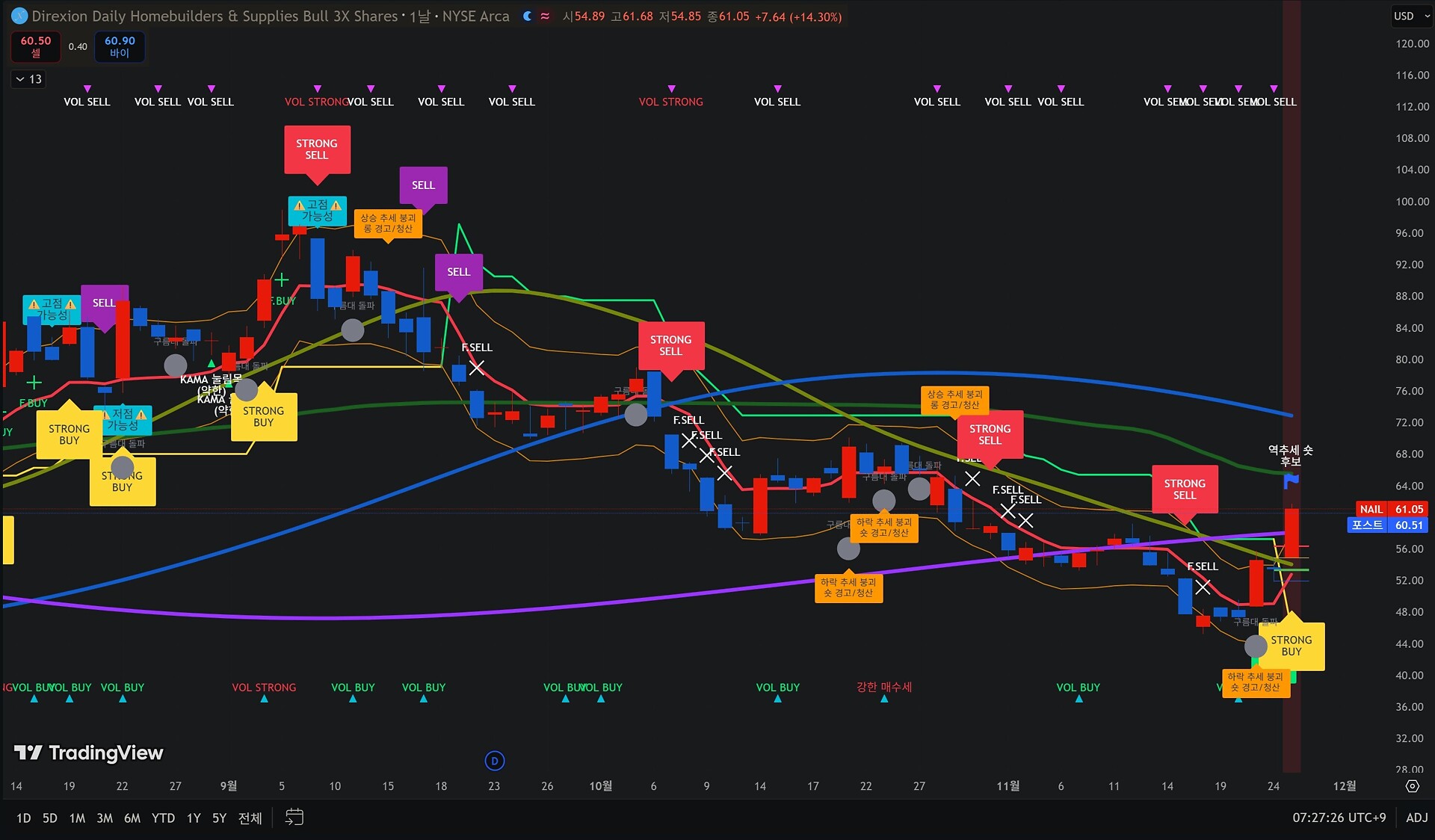
Task: Click the TradingView logo
Action: pos(89,753)
